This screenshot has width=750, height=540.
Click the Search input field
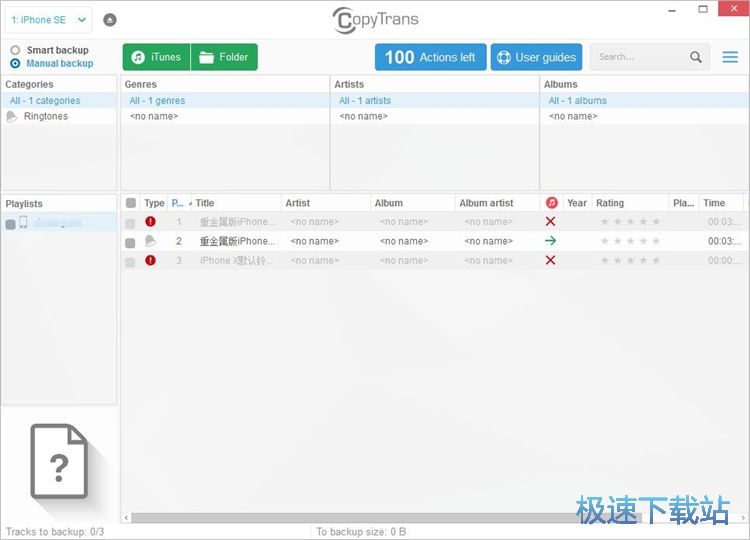tap(640, 57)
